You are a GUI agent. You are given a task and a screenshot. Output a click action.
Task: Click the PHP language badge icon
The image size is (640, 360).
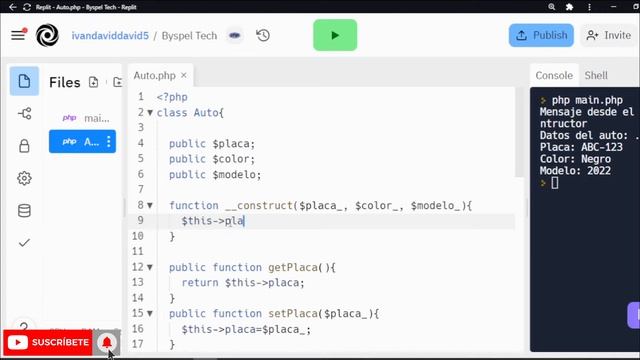(235, 36)
